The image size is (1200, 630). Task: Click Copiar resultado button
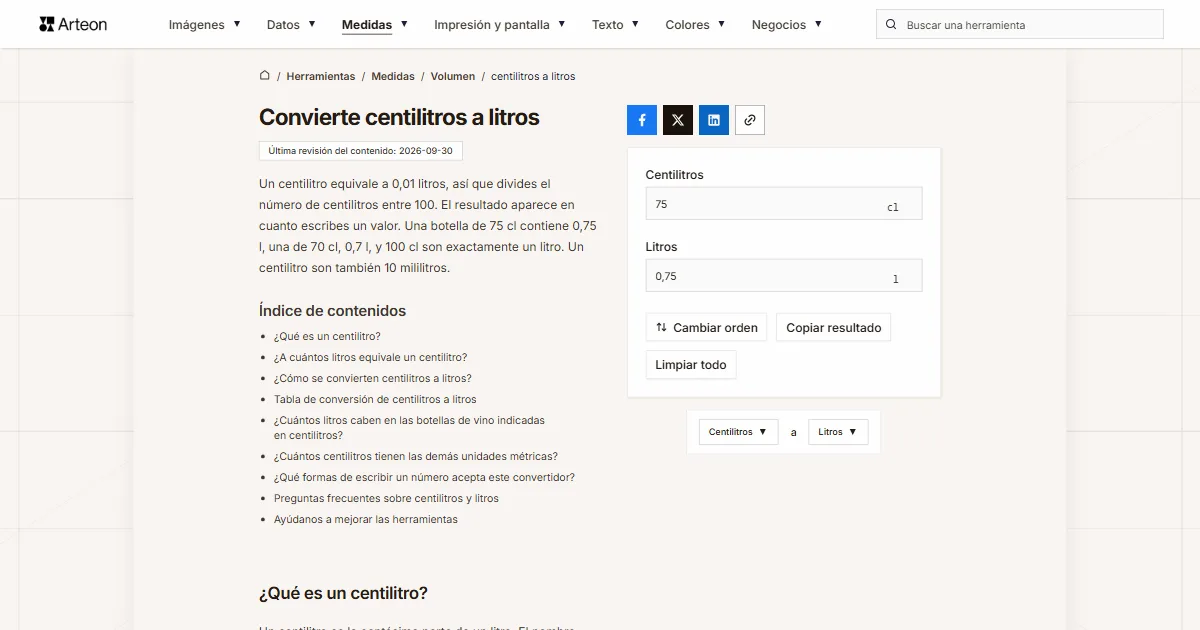[834, 327]
